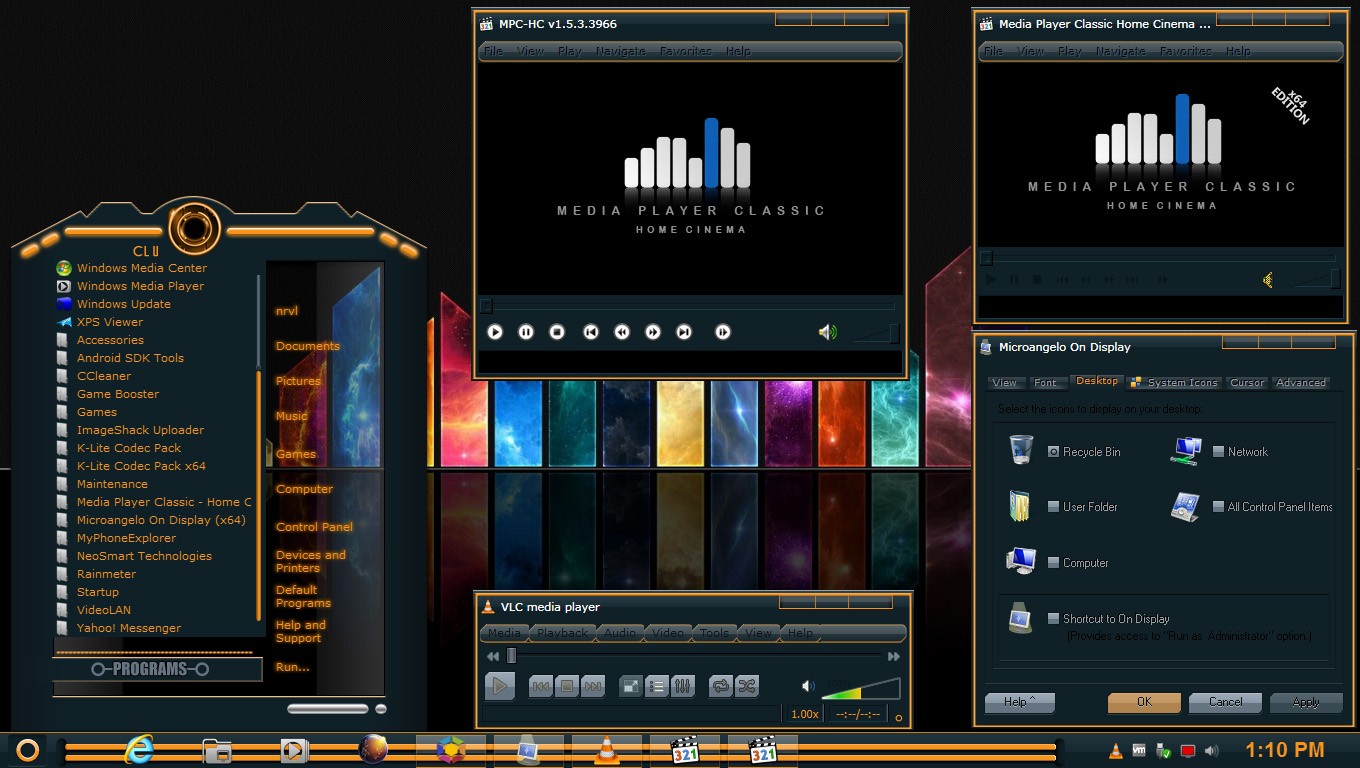Image resolution: width=1360 pixels, height=768 pixels.
Task: Toggle VLC loop mode
Action: [720, 686]
